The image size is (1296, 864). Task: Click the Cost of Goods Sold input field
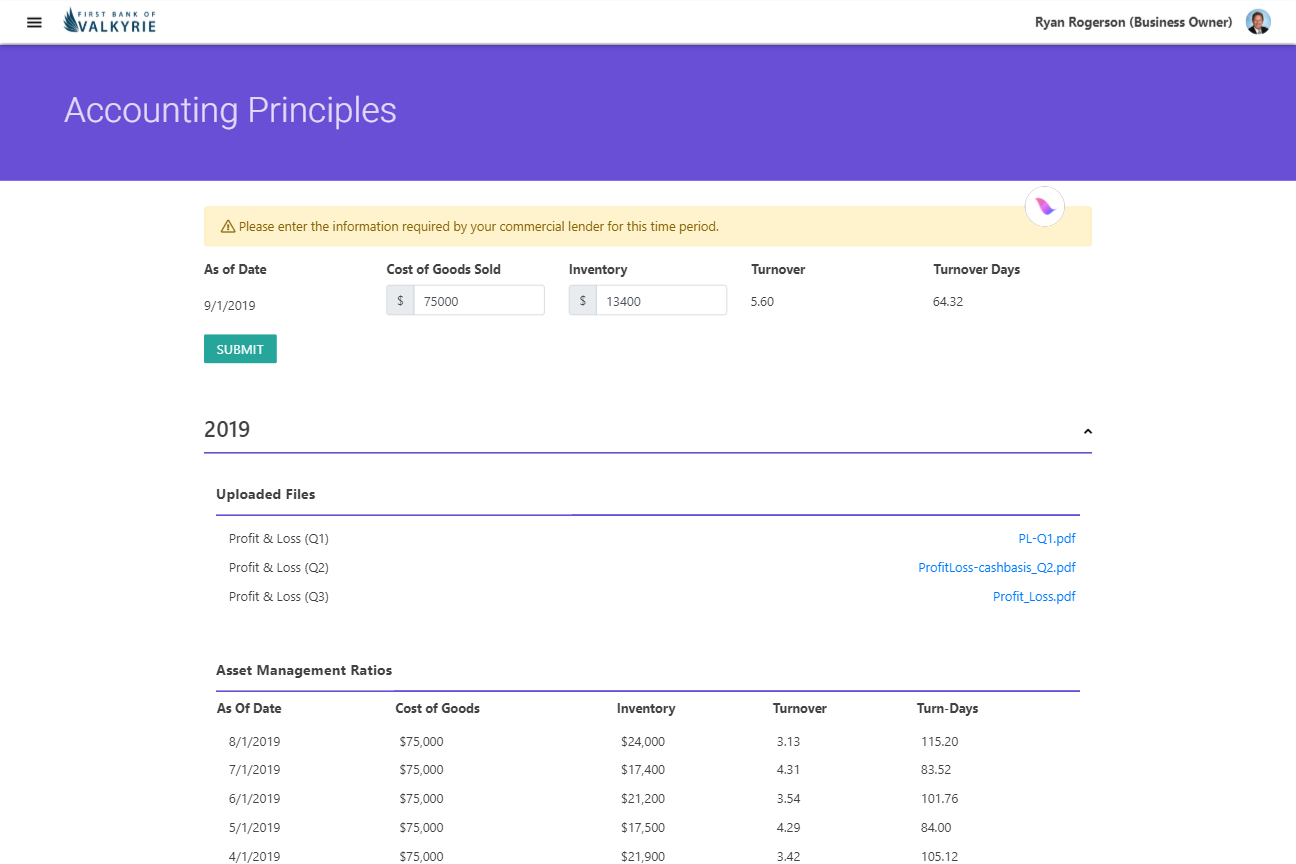click(479, 300)
